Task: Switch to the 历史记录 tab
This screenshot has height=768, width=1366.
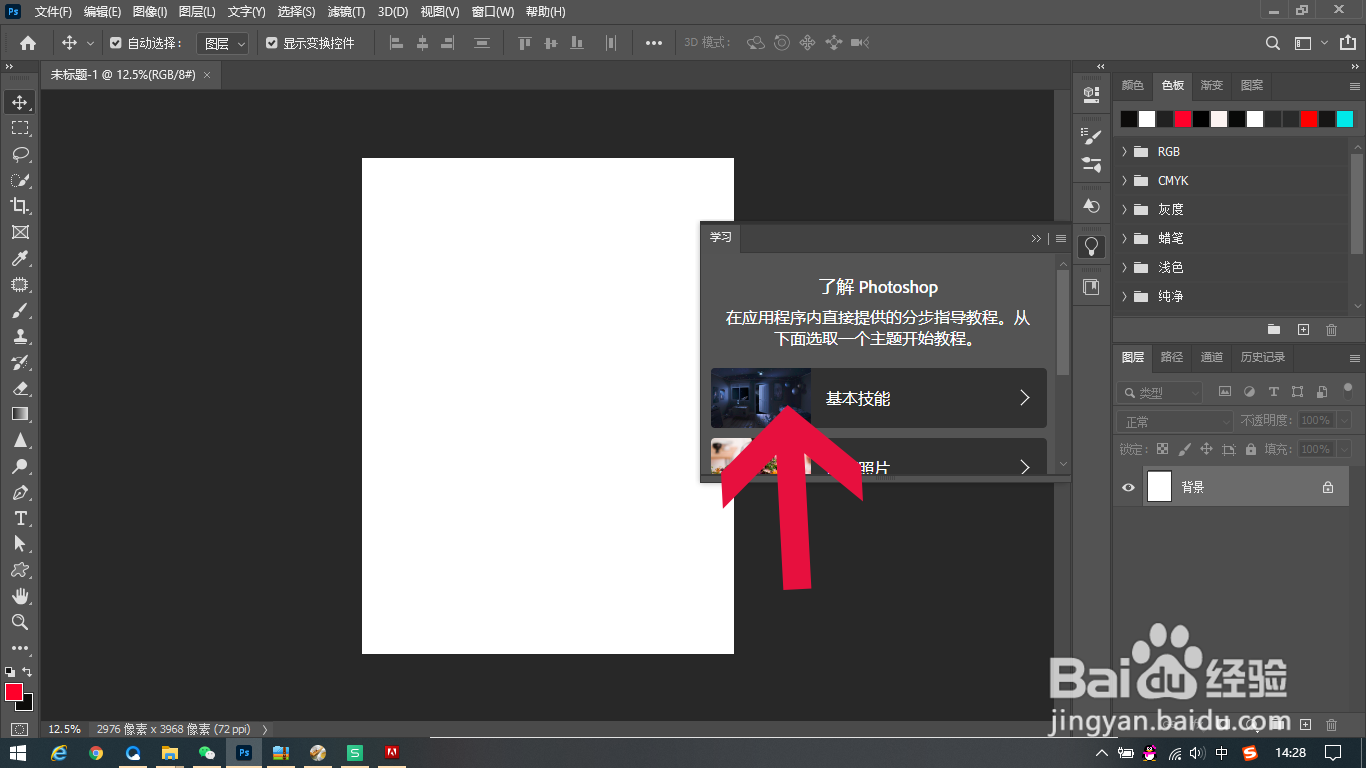Action: tap(1263, 357)
